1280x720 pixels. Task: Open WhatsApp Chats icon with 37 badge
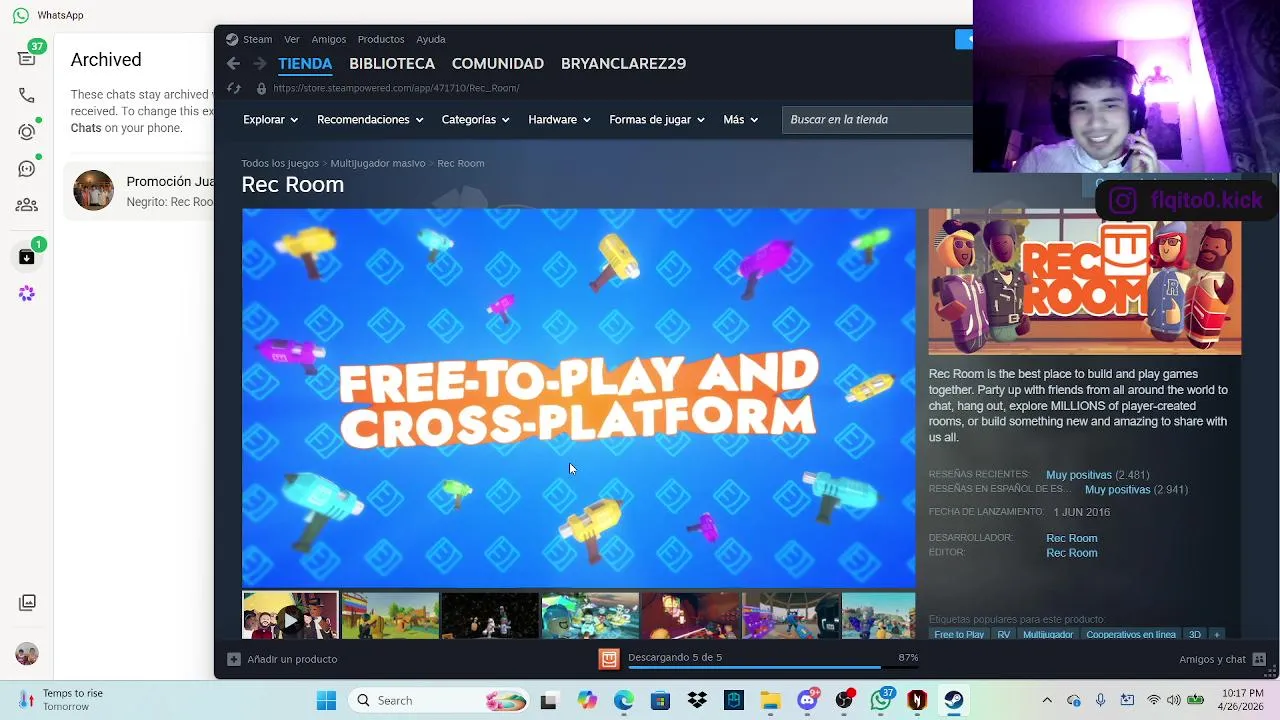click(x=27, y=57)
